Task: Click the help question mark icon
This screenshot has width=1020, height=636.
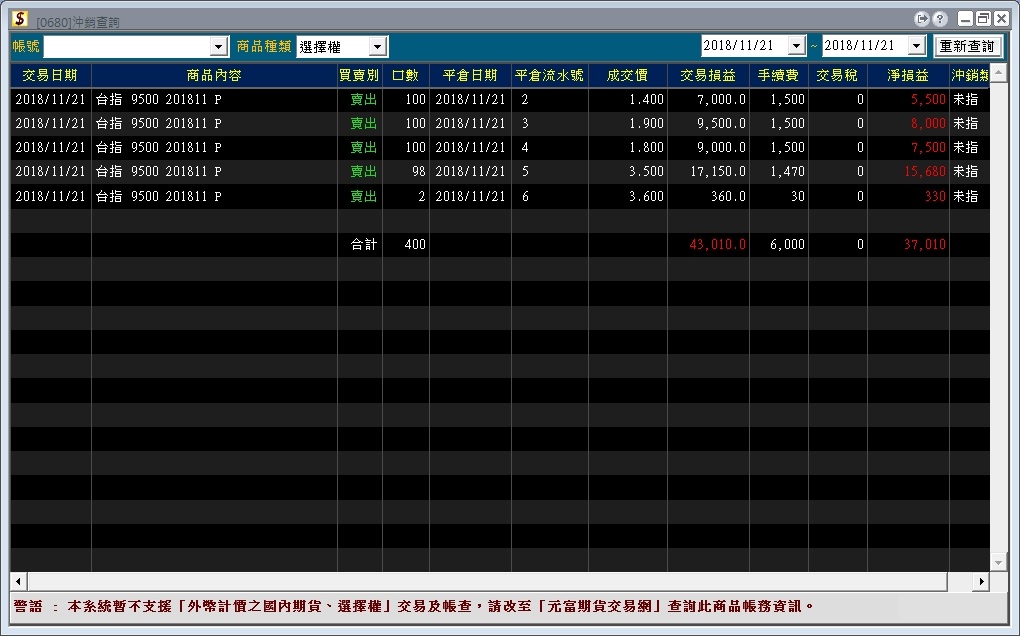Action: (x=939, y=19)
